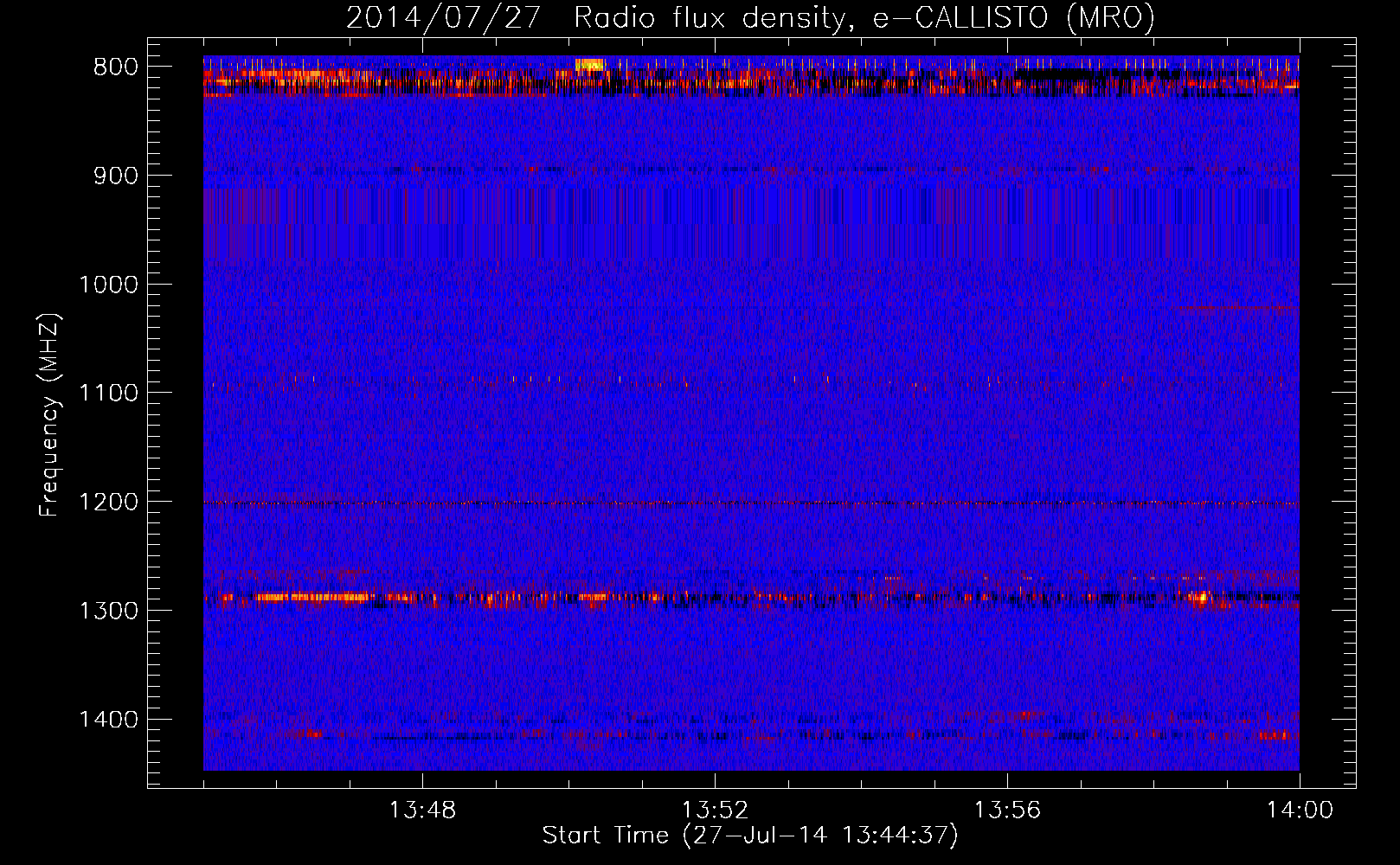Image resolution: width=1400 pixels, height=865 pixels.
Task: Click the thin horizontal emission line at 1200 MHz
Action: 751,503
